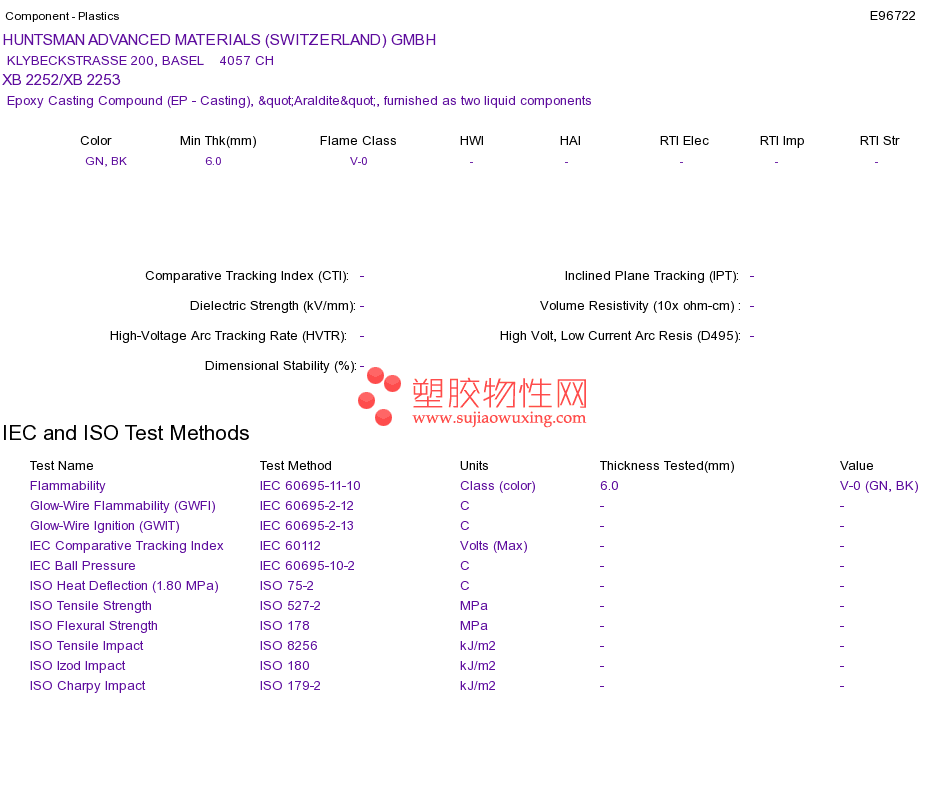Screen dimensions: 950x800
Task: Open ISO Tensile Strength test link
Action: (x=91, y=606)
